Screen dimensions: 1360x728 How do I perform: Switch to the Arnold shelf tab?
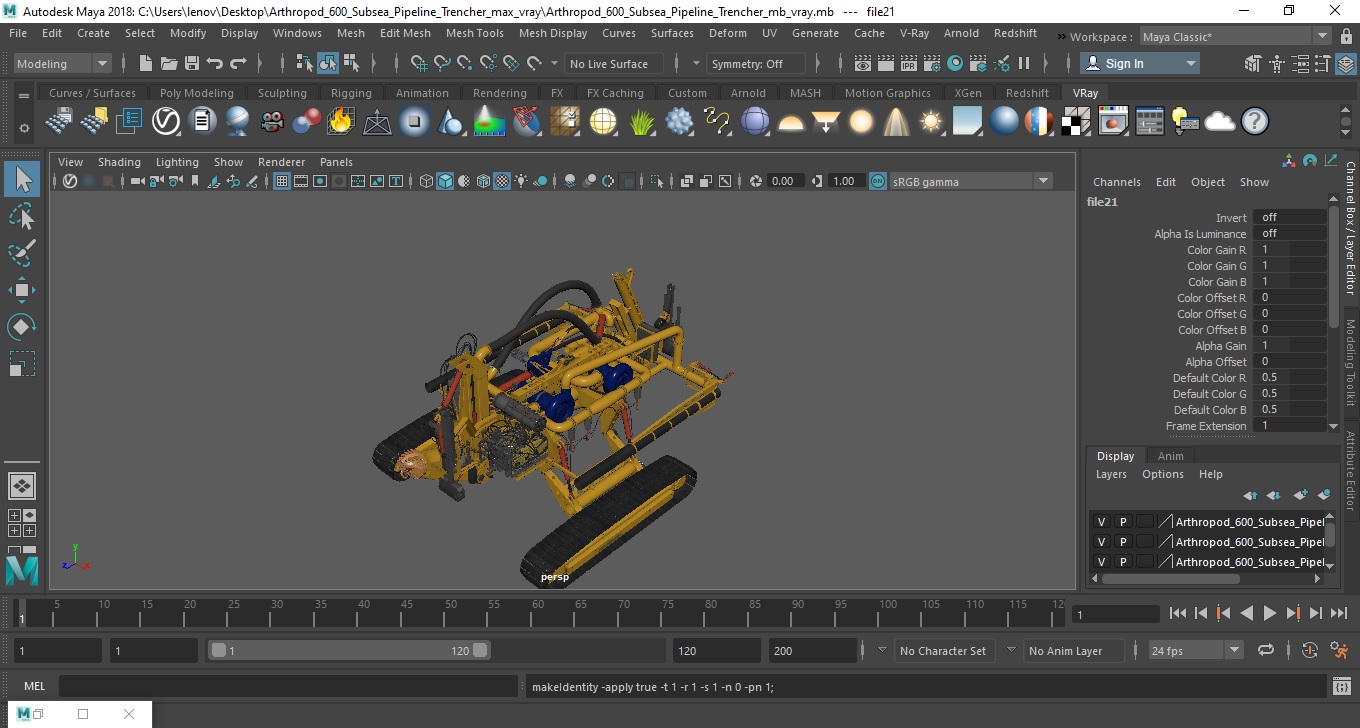tap(748, 93)
